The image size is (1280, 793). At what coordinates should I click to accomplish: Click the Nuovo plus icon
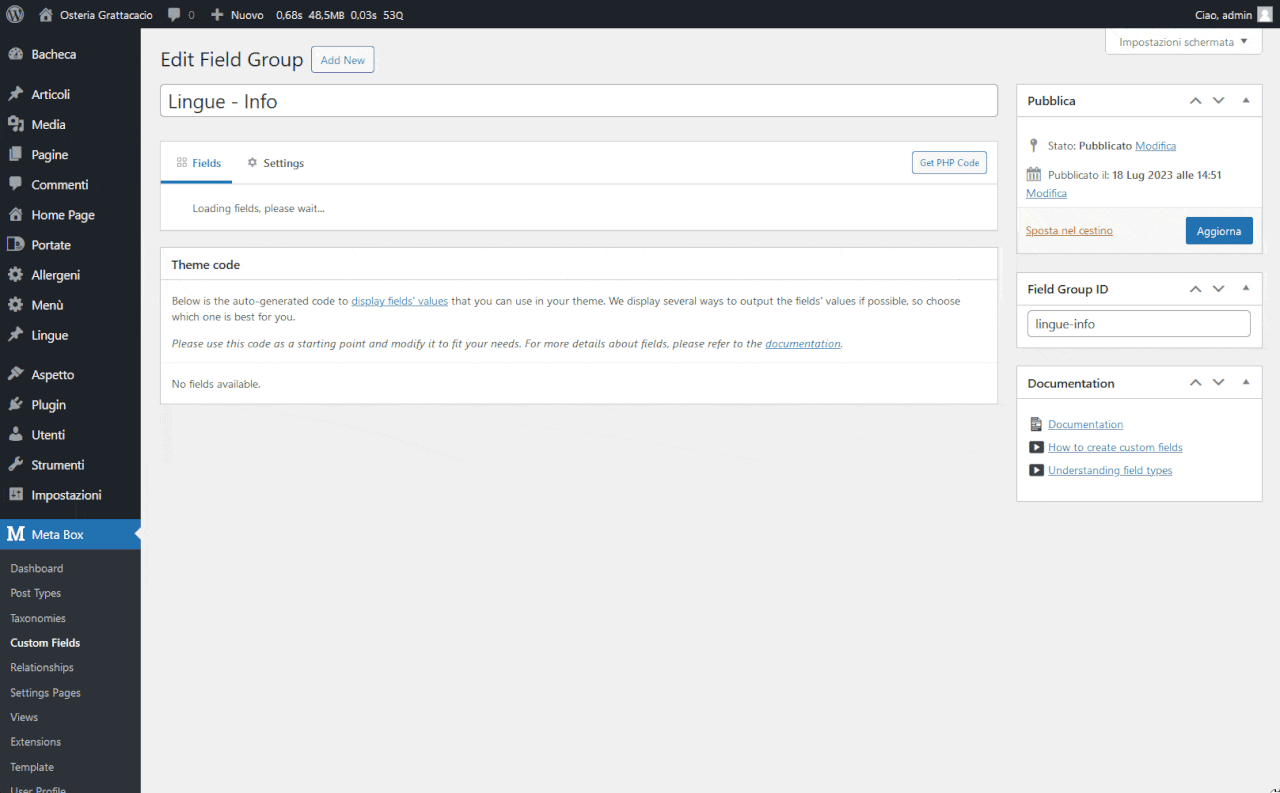(217, 15)
